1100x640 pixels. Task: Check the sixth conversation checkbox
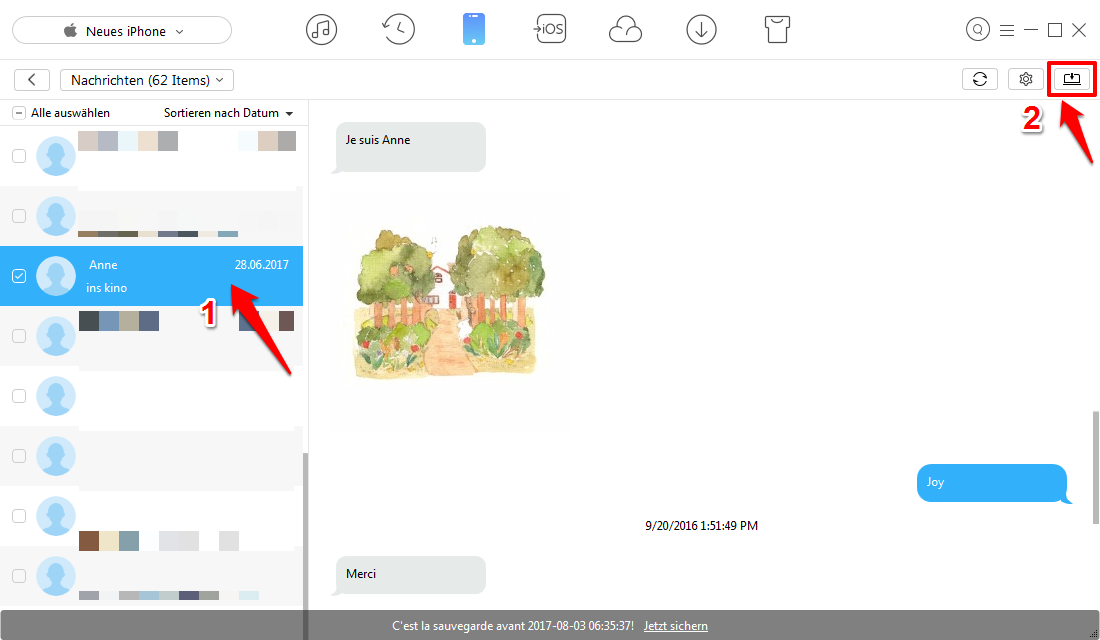pyautogui.click(x=19, y=456)
